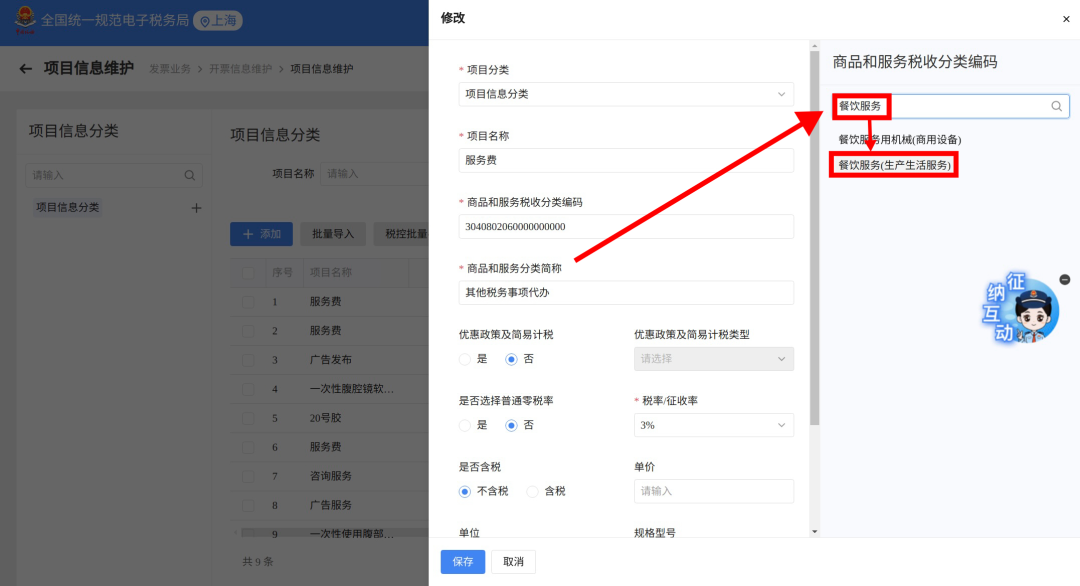1080x586 pixels.
Task: Select 是 for 是否选择普通零税率
Action: pyautogui.click(x=465, y=426)
